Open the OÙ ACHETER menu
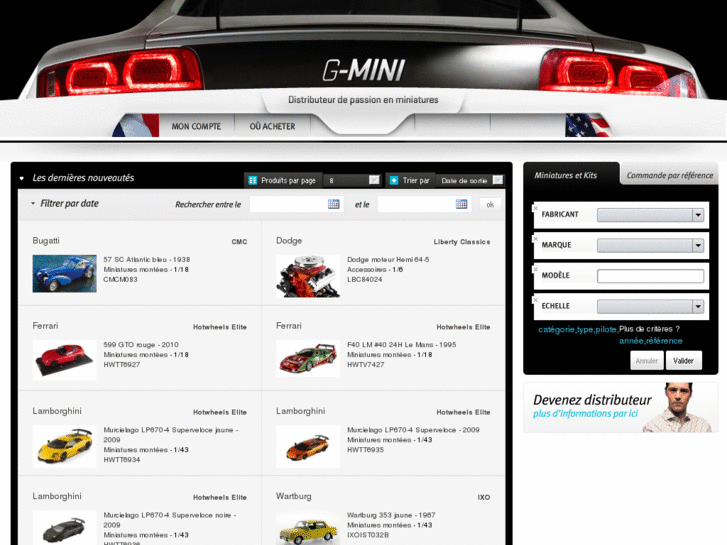This screenshot has width=727, height=545. (x=272, y=126)
